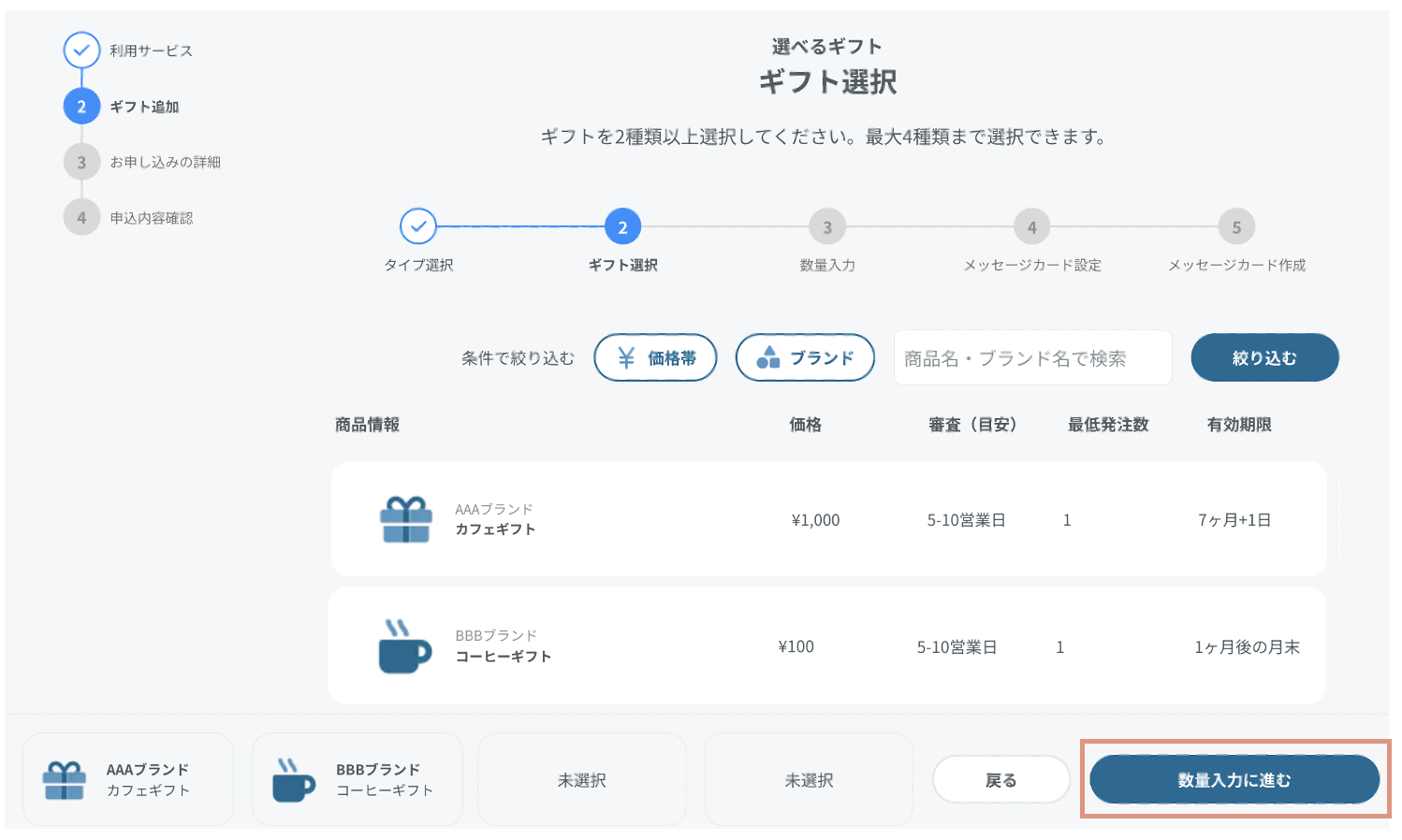Click the BBBブランド コーヒーギフト selected gift card
The height and width of the screenshot is (840, 1402).
click(358, 780)
